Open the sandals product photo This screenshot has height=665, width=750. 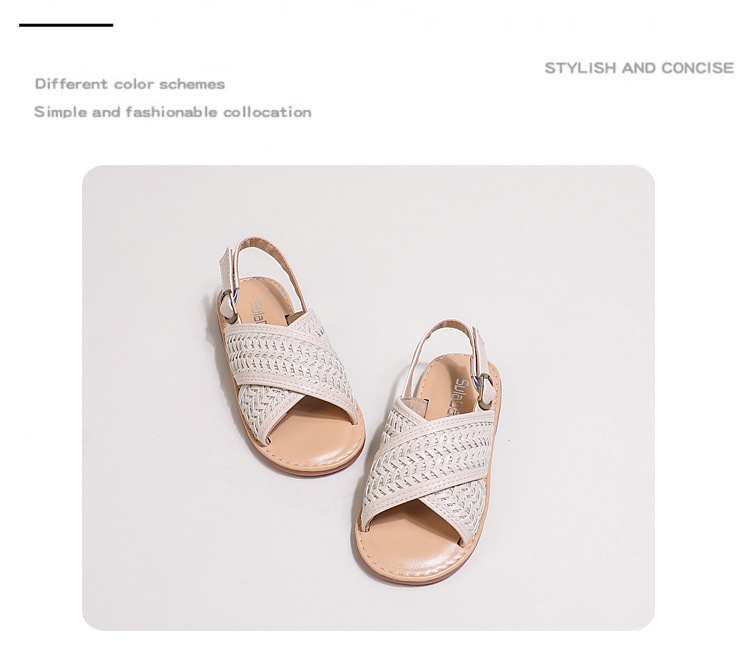pos(368,398)
